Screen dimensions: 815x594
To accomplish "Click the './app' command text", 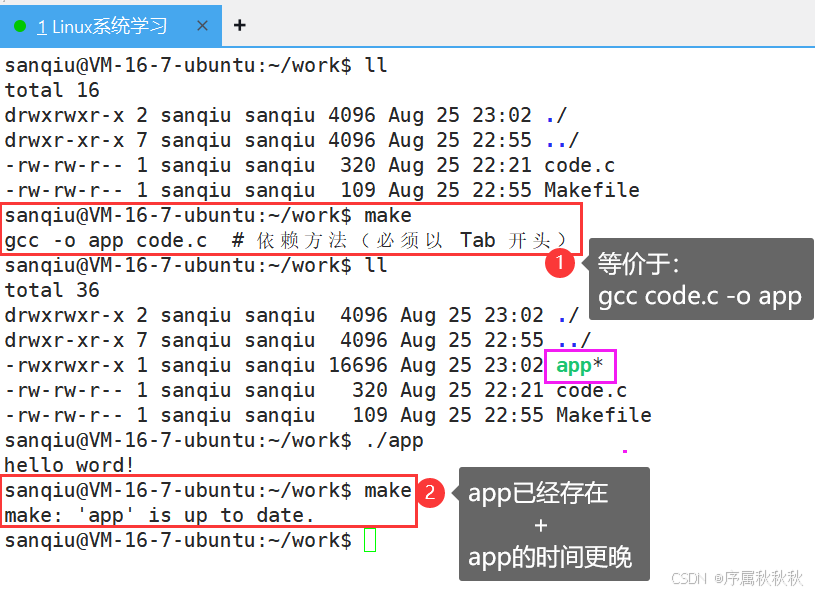I will coord(394,441).
